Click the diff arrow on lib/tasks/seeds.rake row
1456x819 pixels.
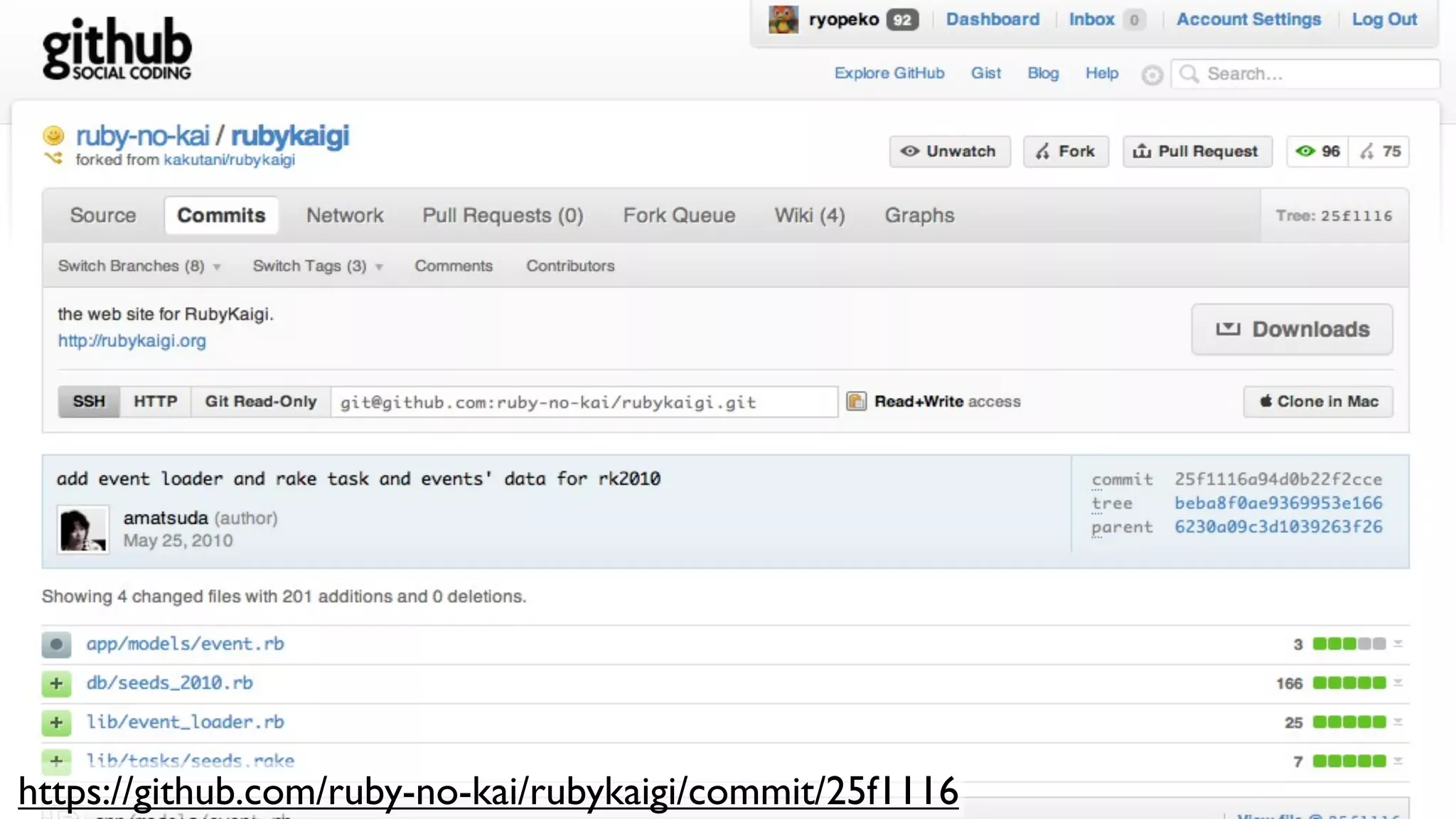1398,761
